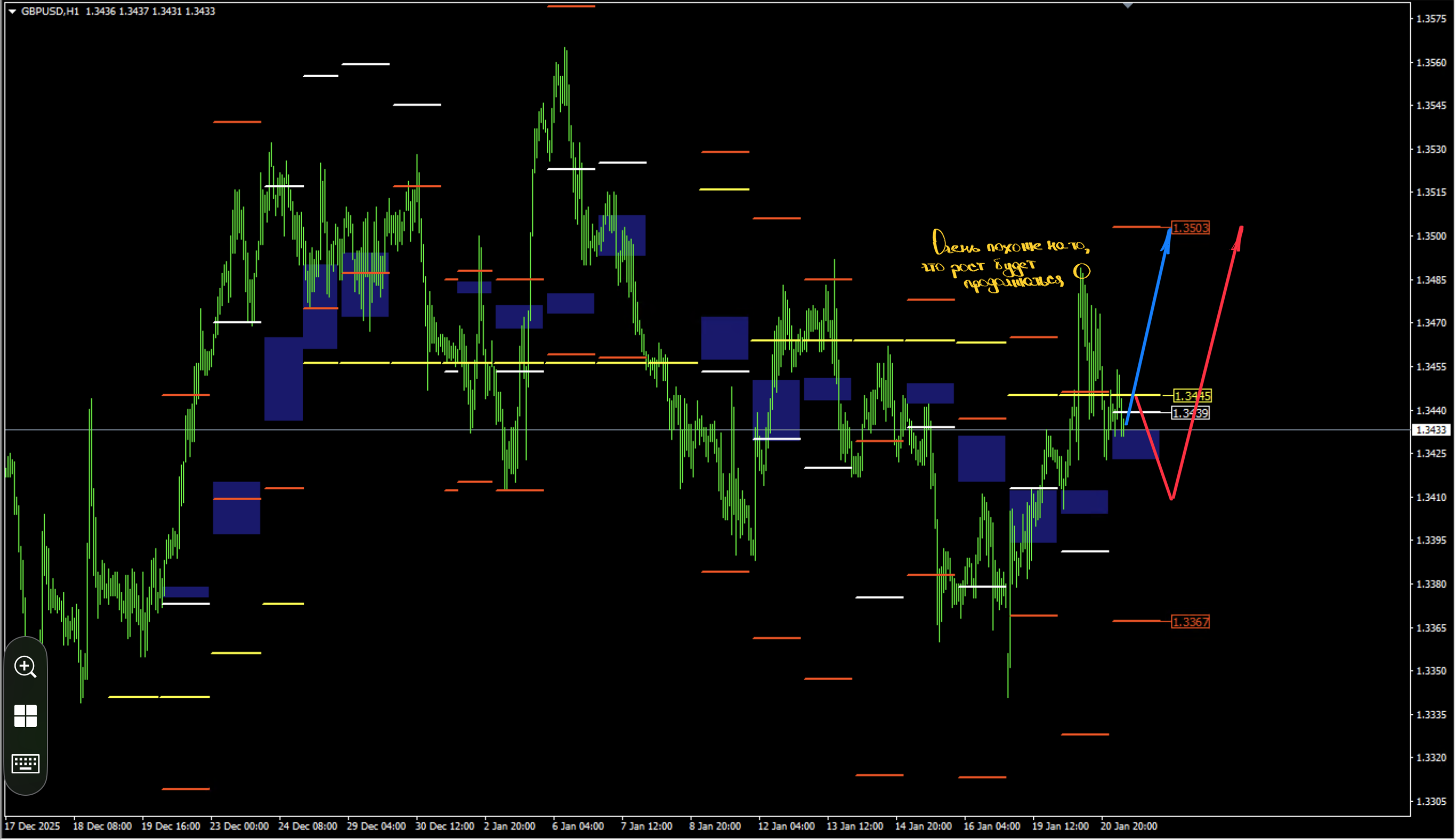This screenshot has width=1456, height=840.
Task: Click the current price tag 1.3433 on the axis
Action: [1432, 430]
